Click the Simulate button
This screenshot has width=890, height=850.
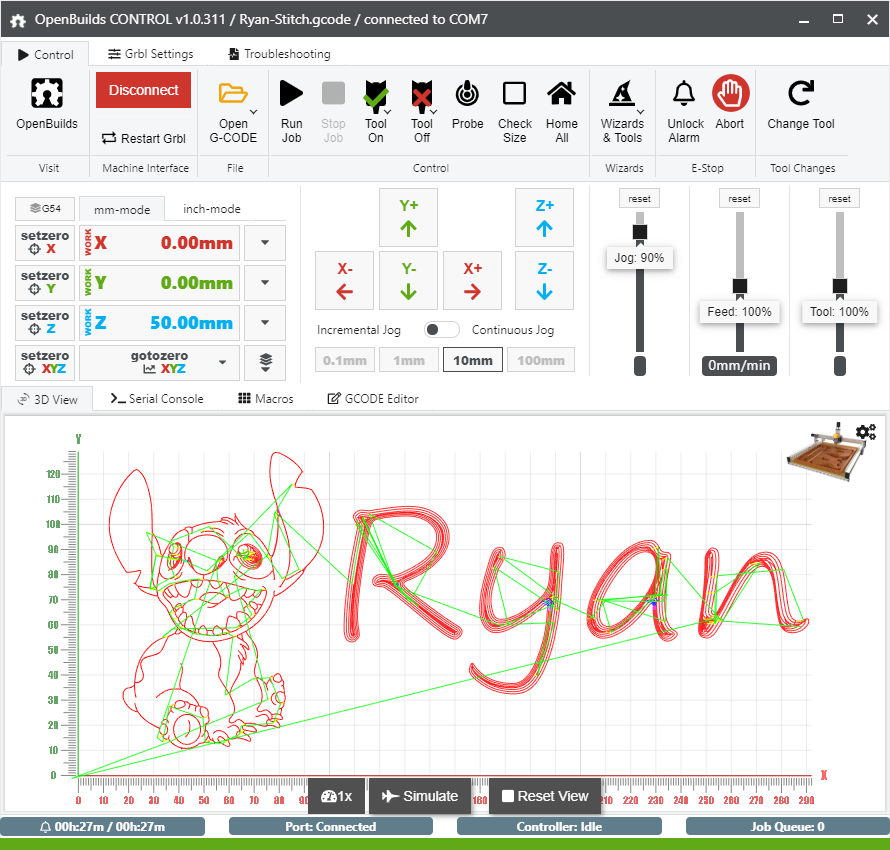(x=421, y=796)
